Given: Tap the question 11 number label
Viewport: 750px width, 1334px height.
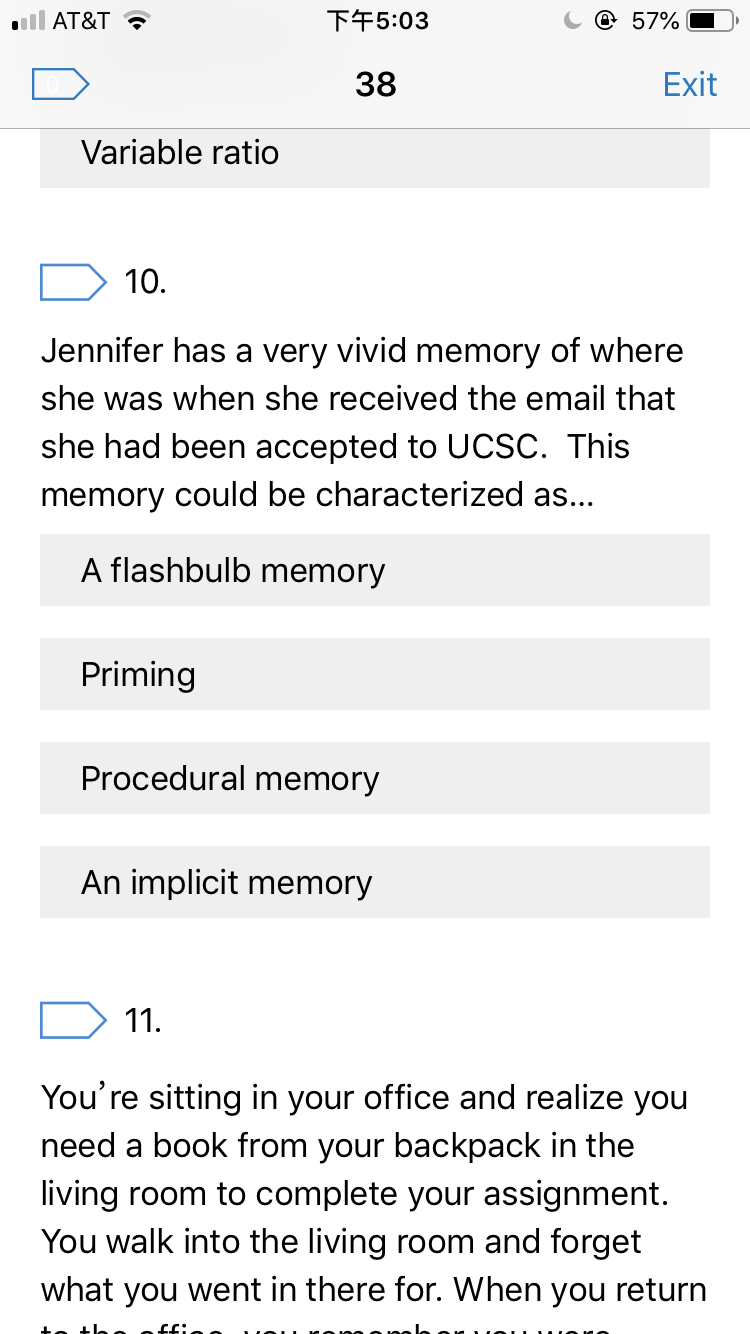Looking at the screenshot, I should click(143, 1020).
